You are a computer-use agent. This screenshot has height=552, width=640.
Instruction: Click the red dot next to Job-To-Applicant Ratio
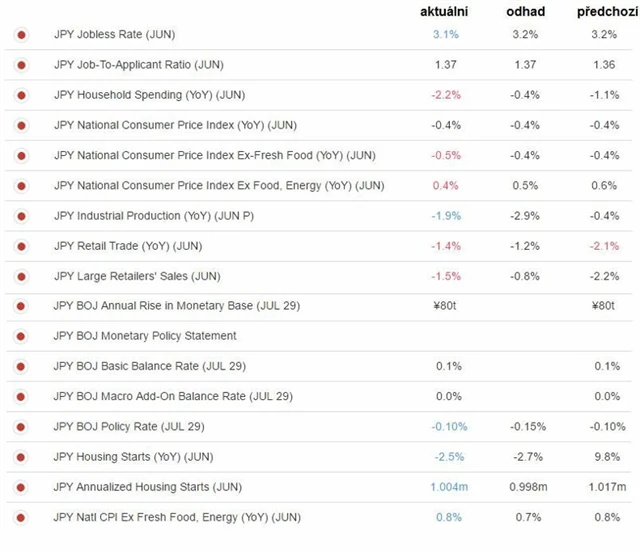coord(21,65)
